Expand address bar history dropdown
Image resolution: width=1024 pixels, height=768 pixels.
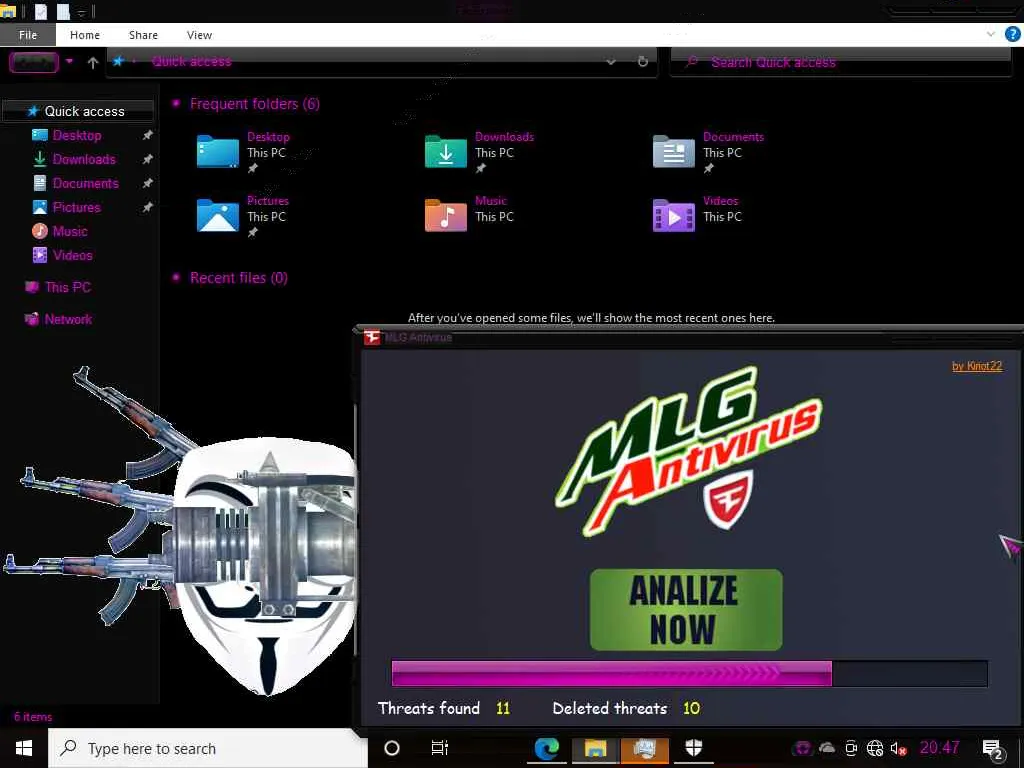coord(611,61)
